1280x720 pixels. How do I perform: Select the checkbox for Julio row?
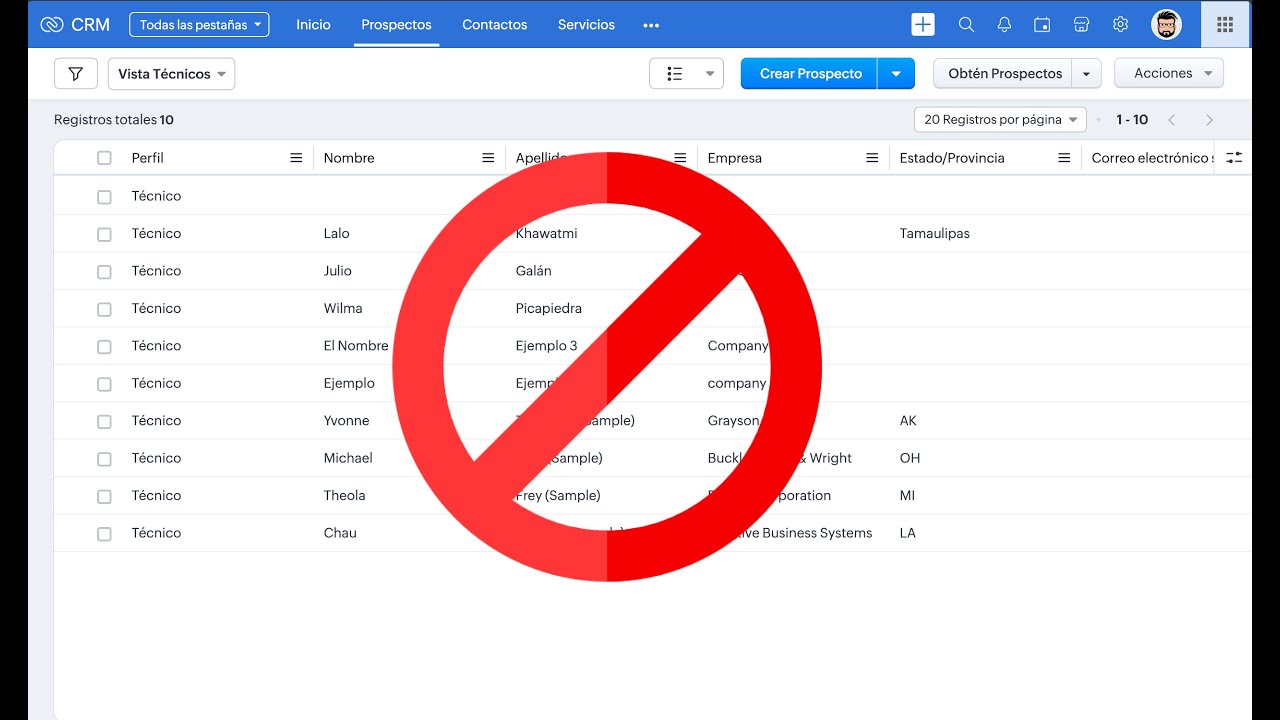[x=104, y=272]
